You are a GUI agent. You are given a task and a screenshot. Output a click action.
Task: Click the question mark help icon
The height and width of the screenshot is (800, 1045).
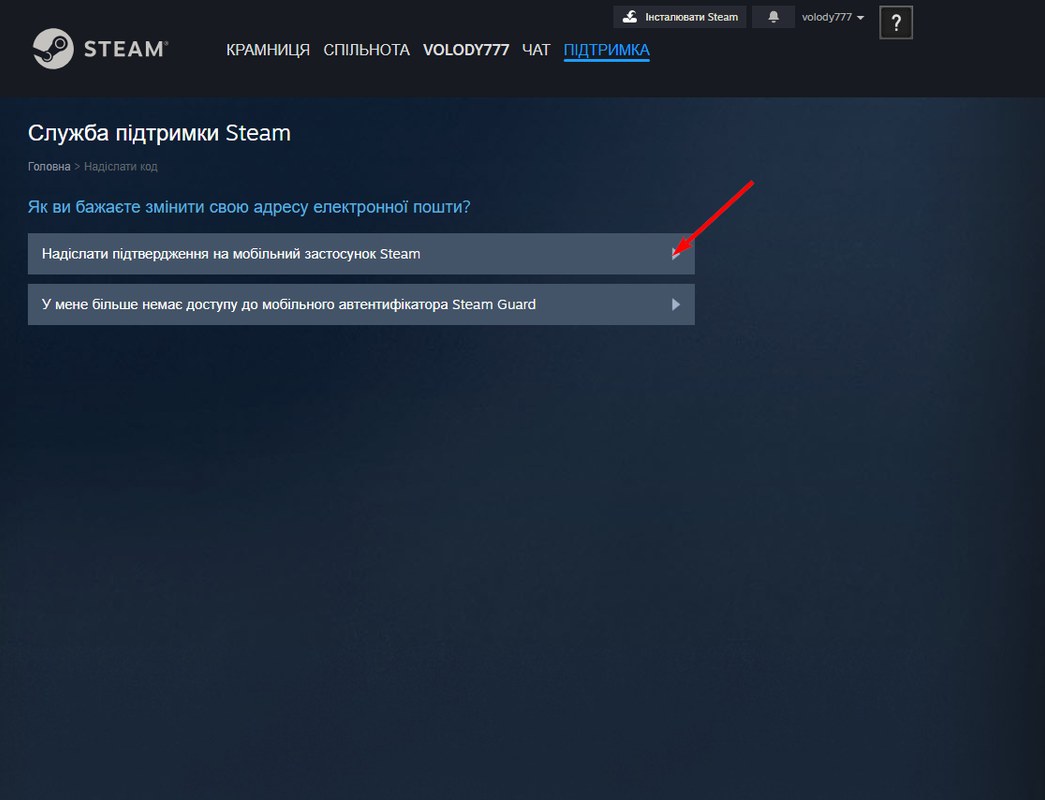(896, 23)
